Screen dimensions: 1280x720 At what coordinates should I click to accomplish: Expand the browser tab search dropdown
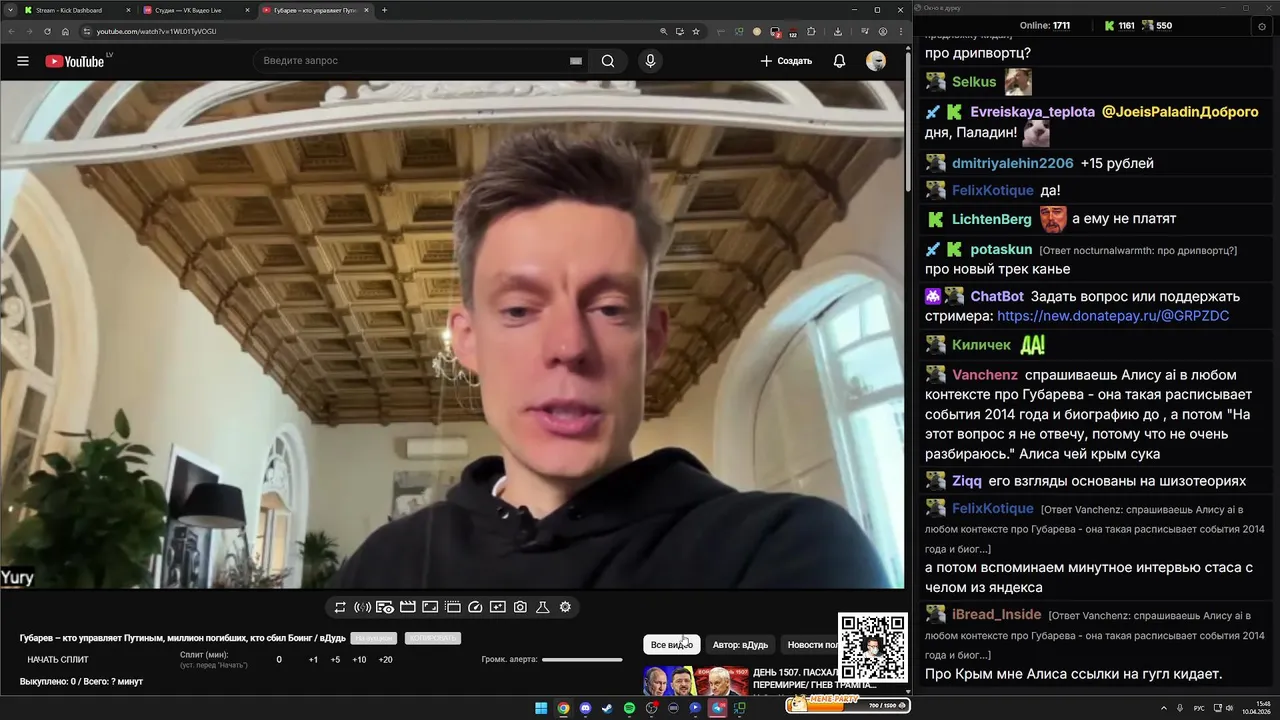9,10
